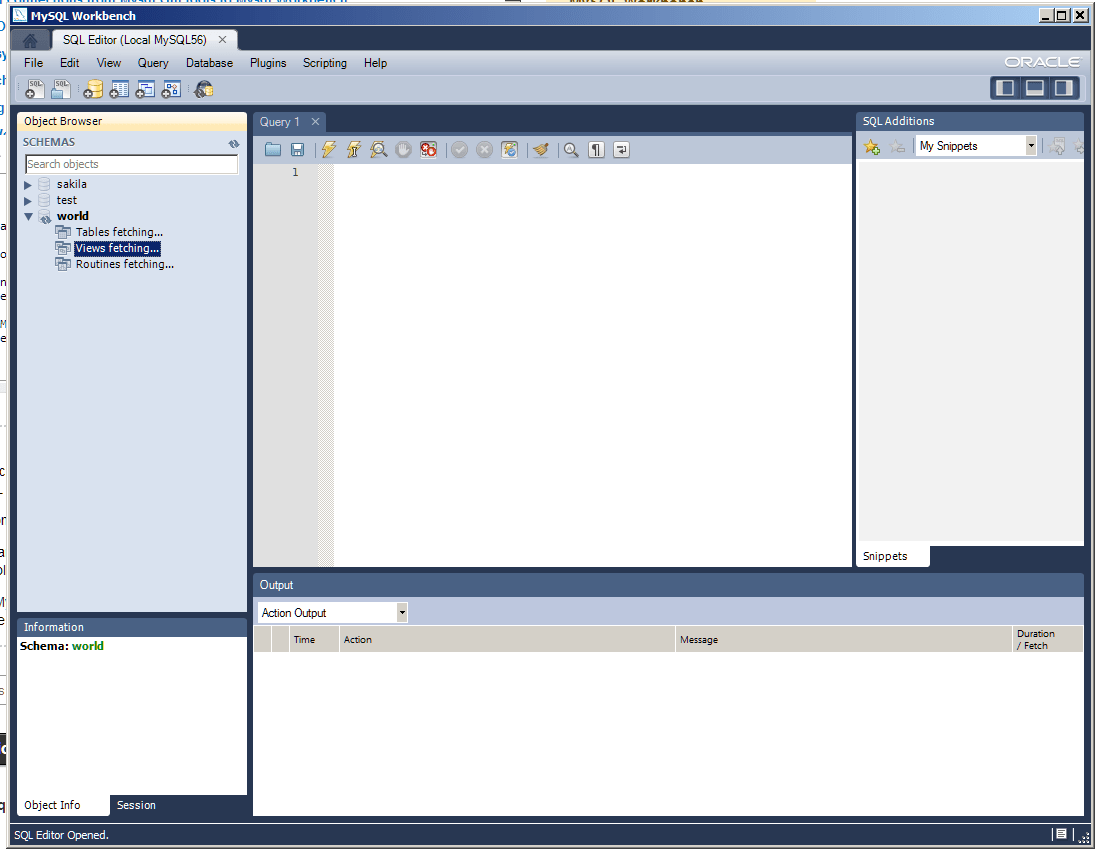Save script with floppy disk icon
1098x852 pixels.
298,149
